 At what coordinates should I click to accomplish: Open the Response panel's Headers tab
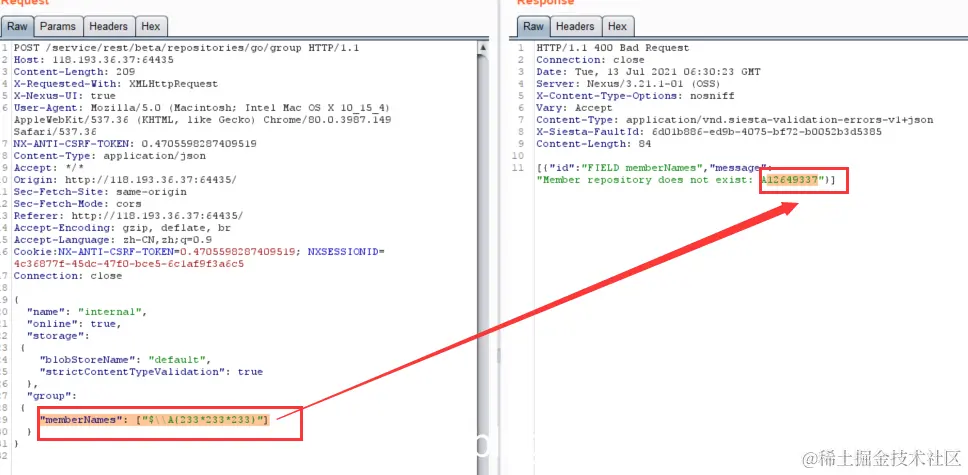click(x=575, y=27)
